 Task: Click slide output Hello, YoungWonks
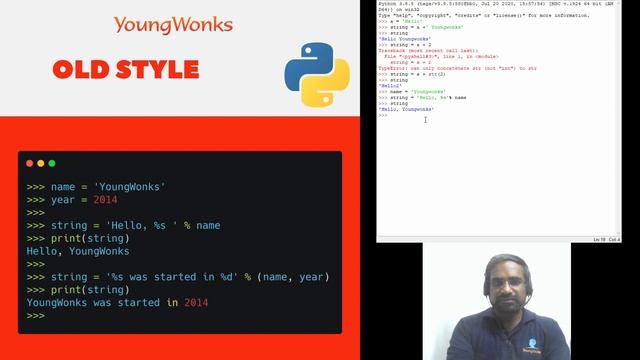pos(78,251)
